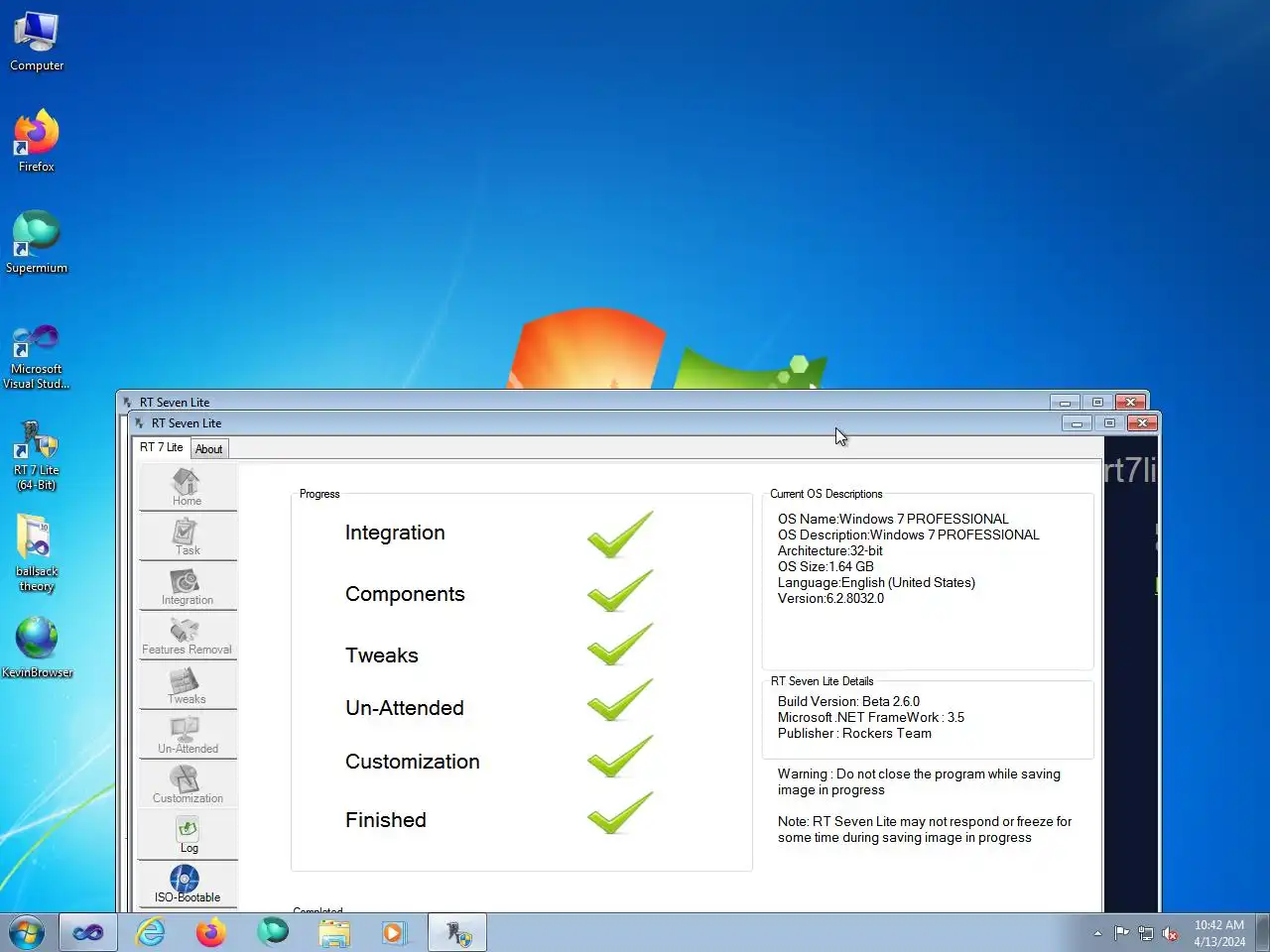
Task: Open the Customization sidebar section
Action: click(x=188, y=784)
